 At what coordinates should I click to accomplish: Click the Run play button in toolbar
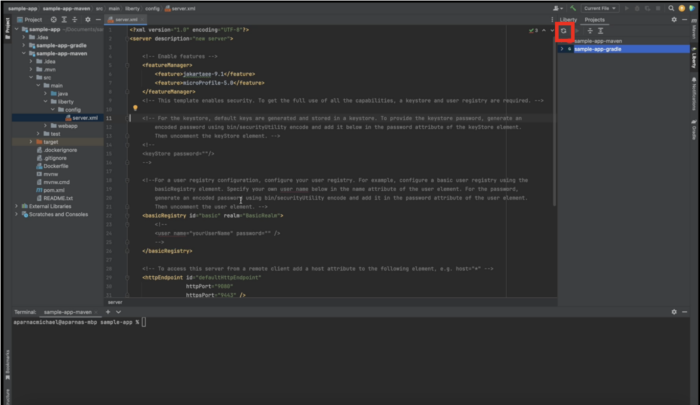626,8
